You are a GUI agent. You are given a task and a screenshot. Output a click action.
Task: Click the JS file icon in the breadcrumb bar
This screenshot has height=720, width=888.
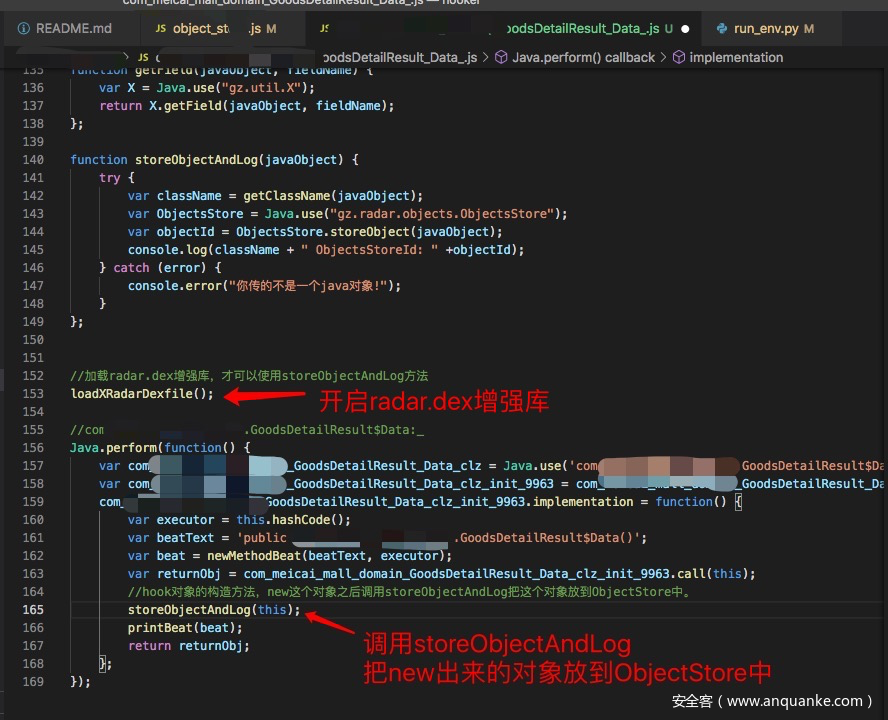coord(143,57)
